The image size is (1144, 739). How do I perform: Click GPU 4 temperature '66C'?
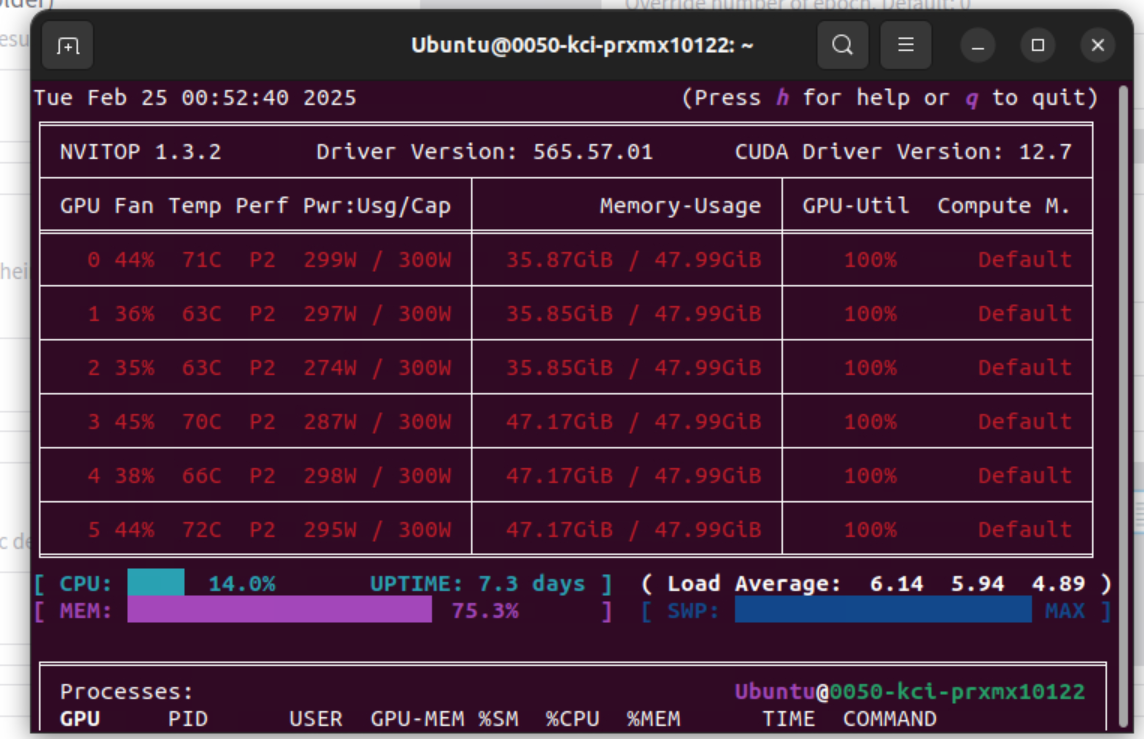(x=201, y=476)
